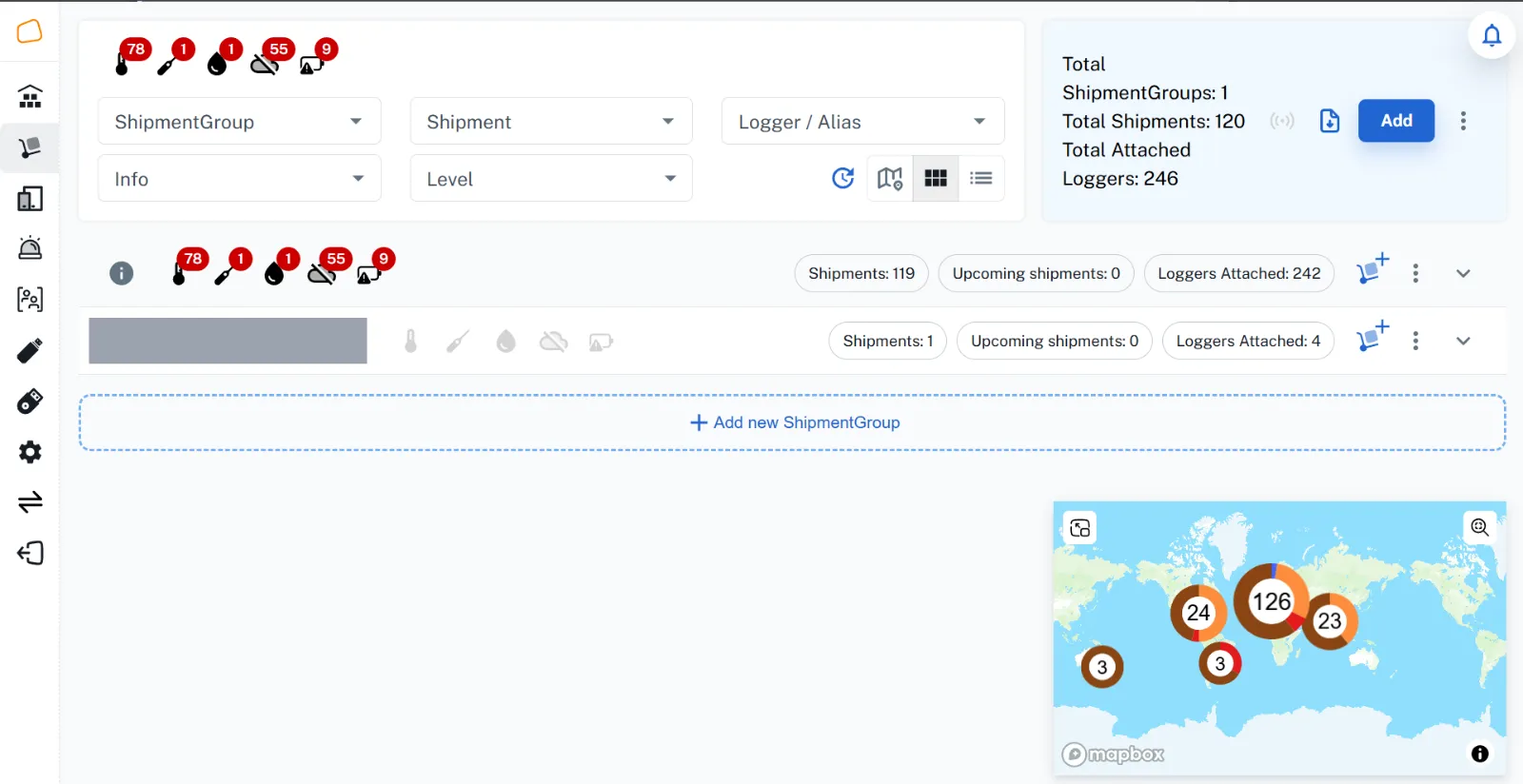This screenshot has height=784, width=1523.
Task: Add shipment to group with 242 loggers
Action: tap(1372, 269)
